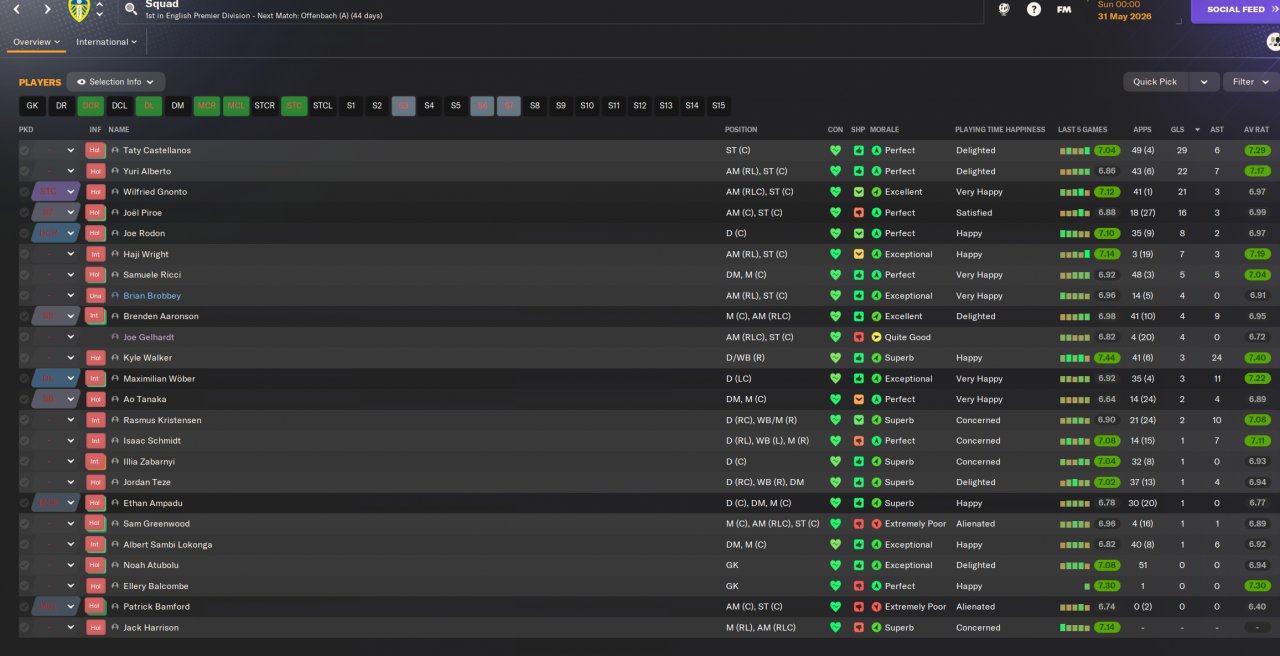The width and height of the screenshot is (1280, 656).
Task: Open the FM menu icon
Action: pyautogui.click(x=1064, y=9)
